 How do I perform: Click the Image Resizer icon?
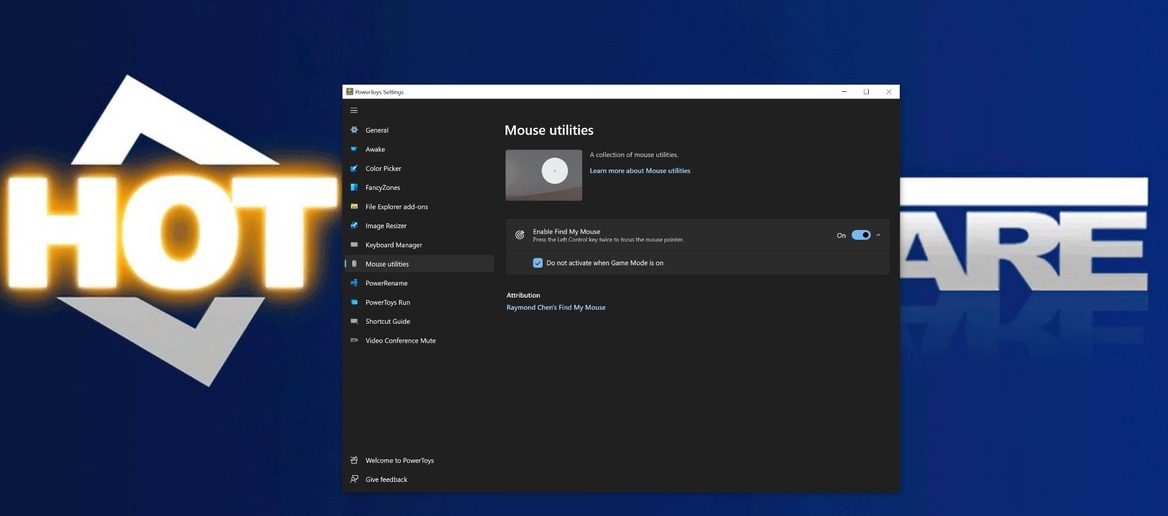click(x=354, y=226)
